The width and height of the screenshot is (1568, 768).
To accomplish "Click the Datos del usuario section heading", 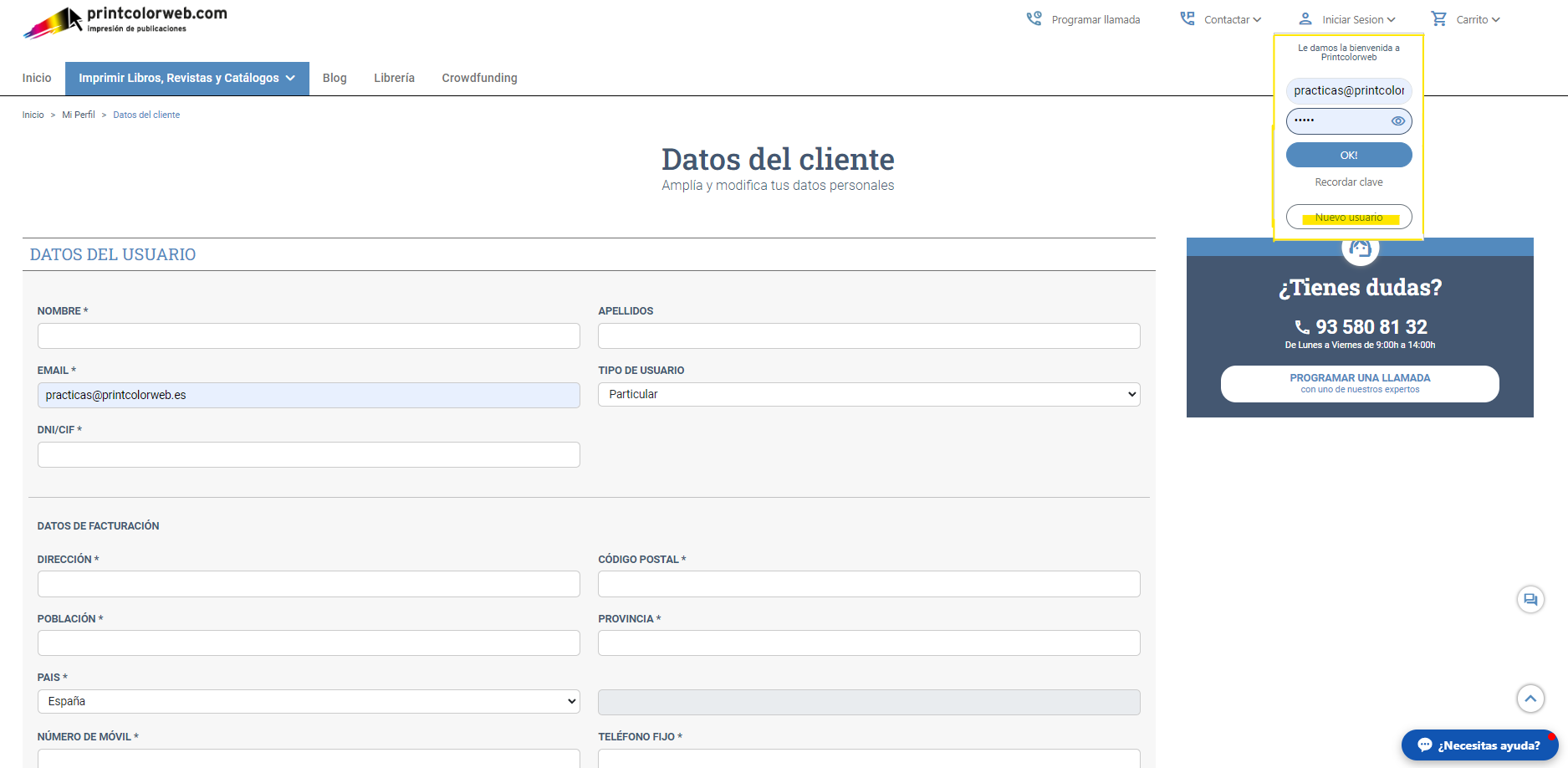I will [x=113, y=254].
